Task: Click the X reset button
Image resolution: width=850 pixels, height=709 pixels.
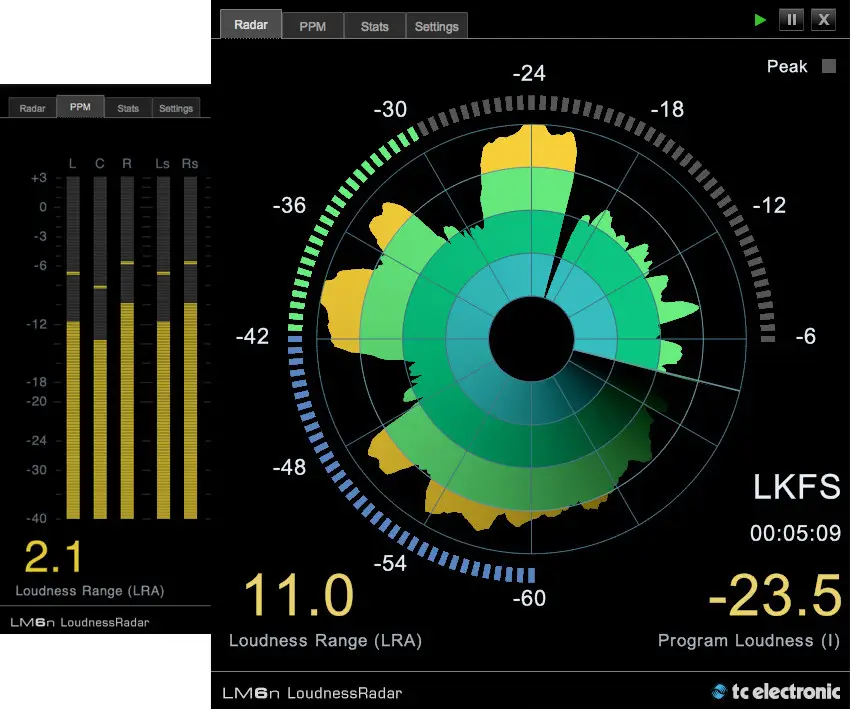Action: pyautogui.click(x=823, y=20)
